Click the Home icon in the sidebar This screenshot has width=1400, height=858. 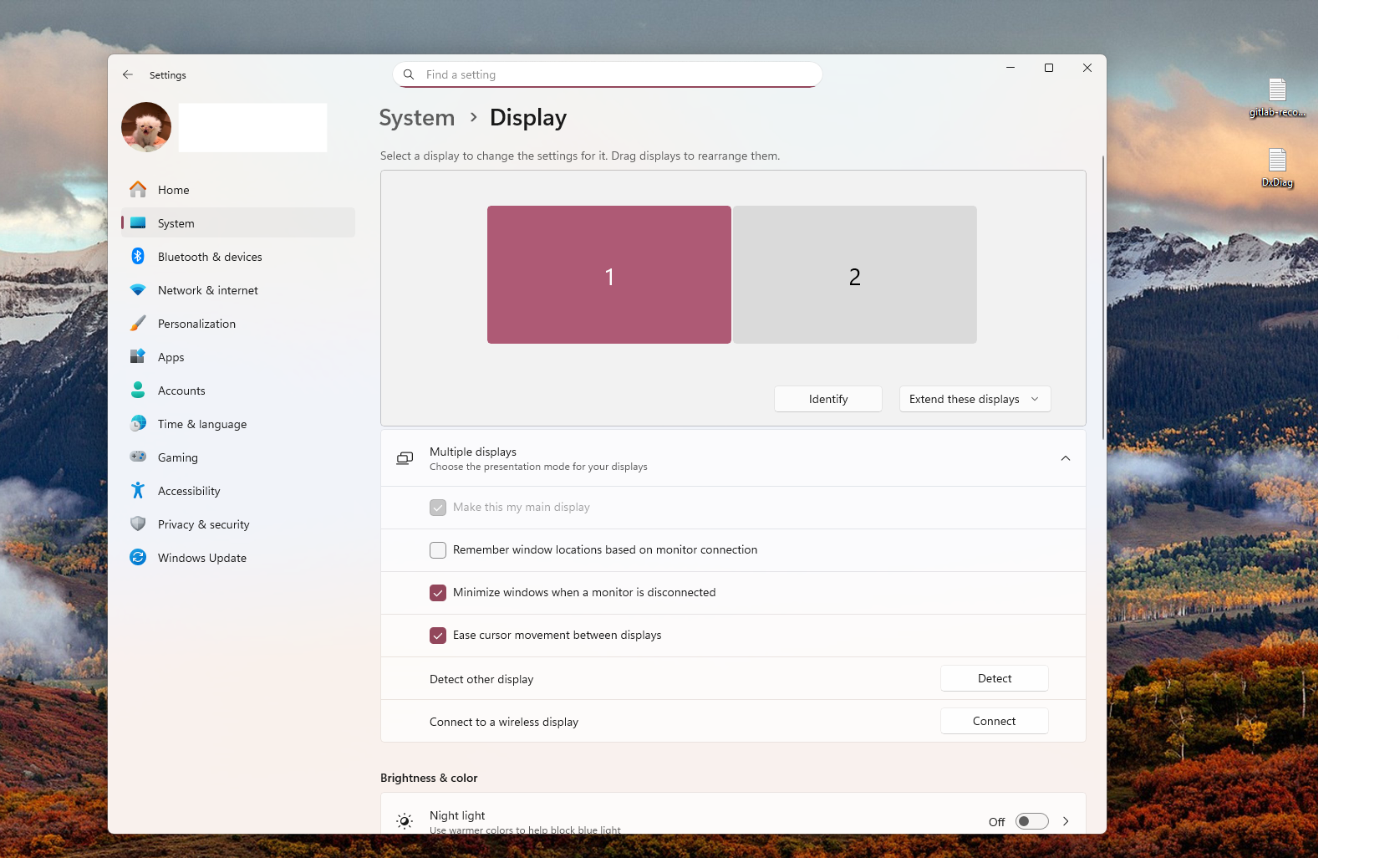point(138,190)
